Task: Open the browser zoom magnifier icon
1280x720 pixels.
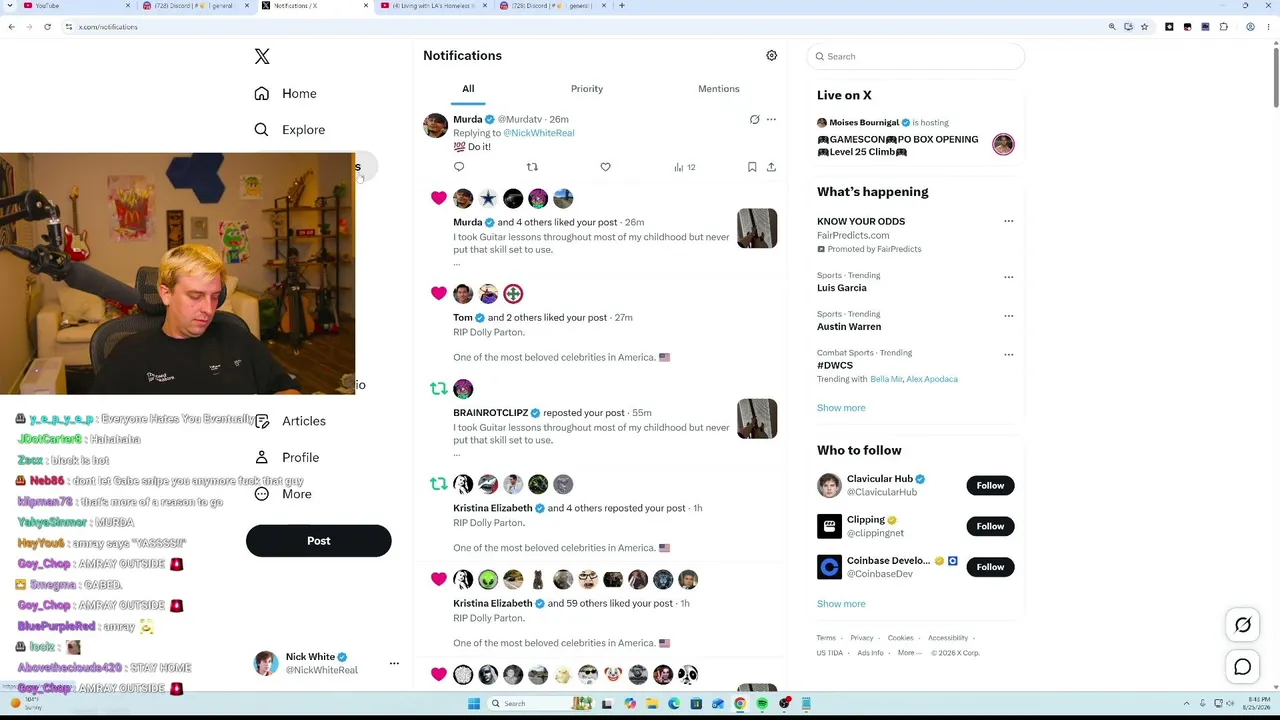Action: pos(1112,27)
